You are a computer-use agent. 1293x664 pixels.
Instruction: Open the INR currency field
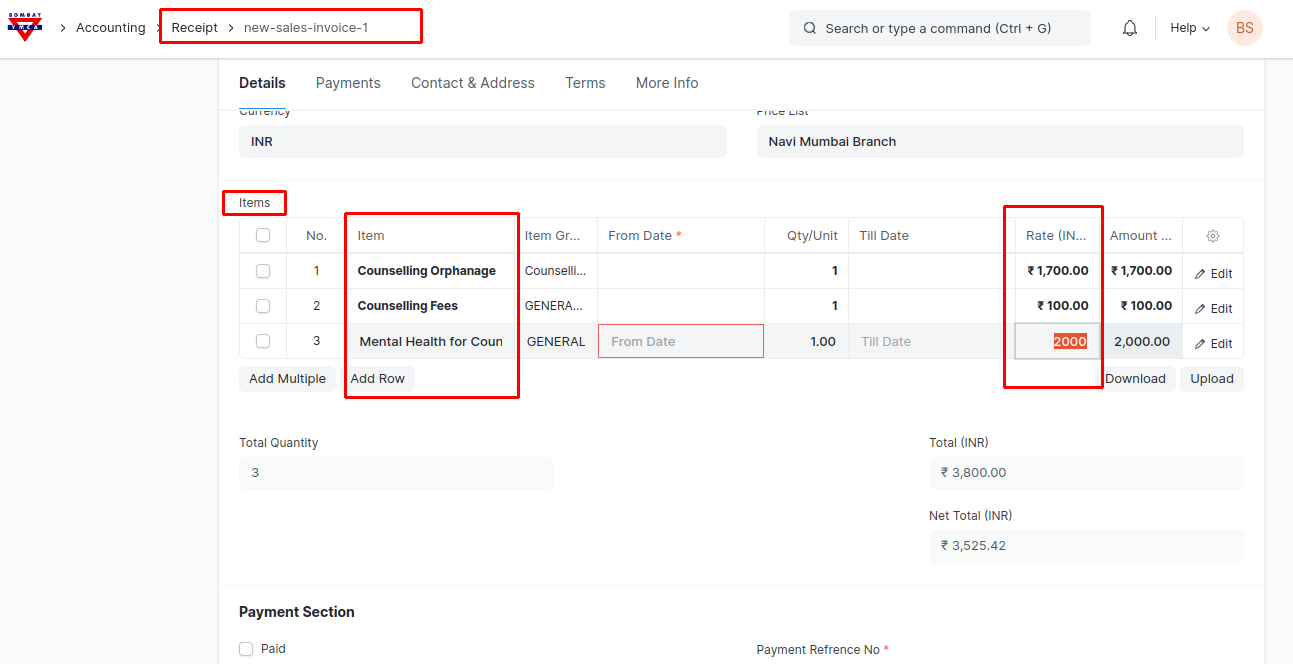[x=482, y=142]
